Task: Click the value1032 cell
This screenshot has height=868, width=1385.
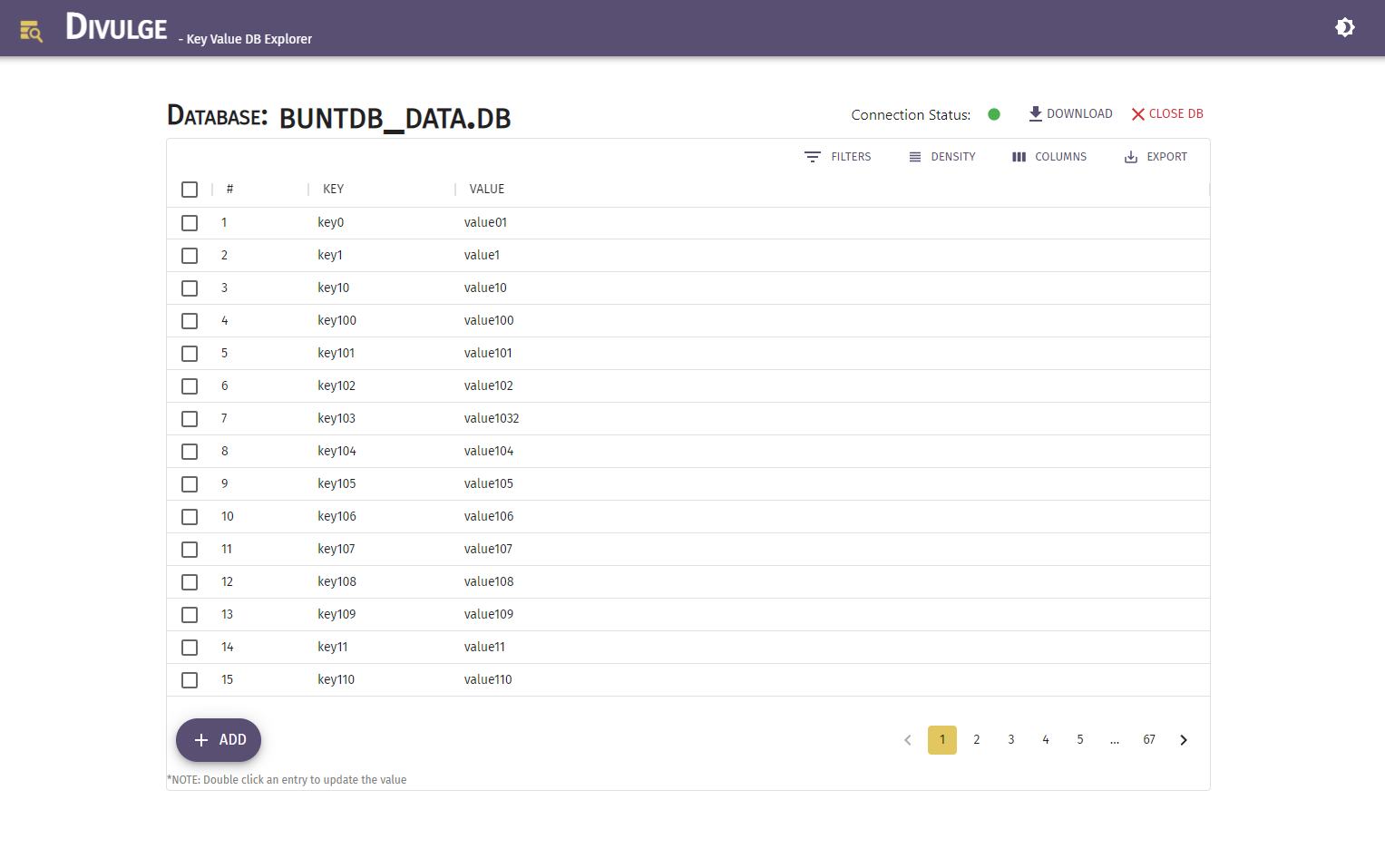Action: [x=492, y=419]
